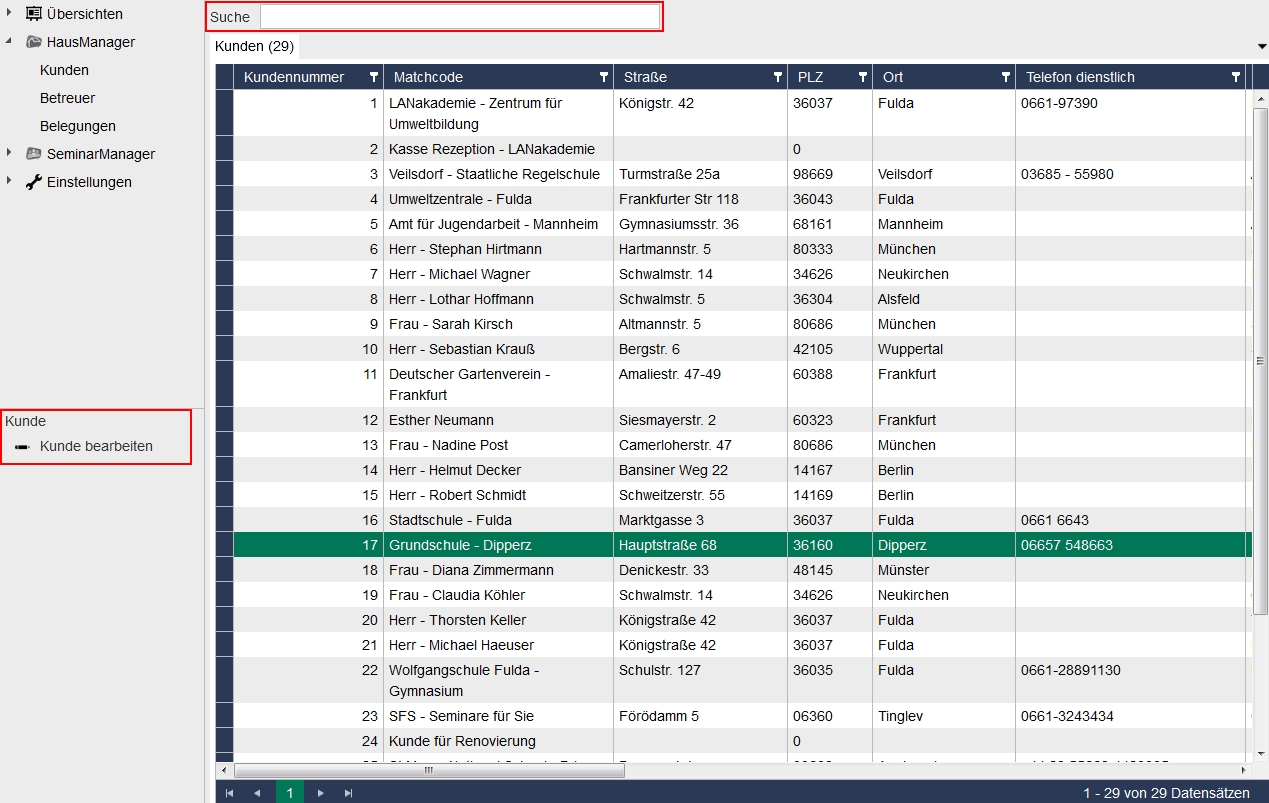The image size is (1269, 803).
Task: Open Belegungen under HausManager
Action: tap(77, 126)
